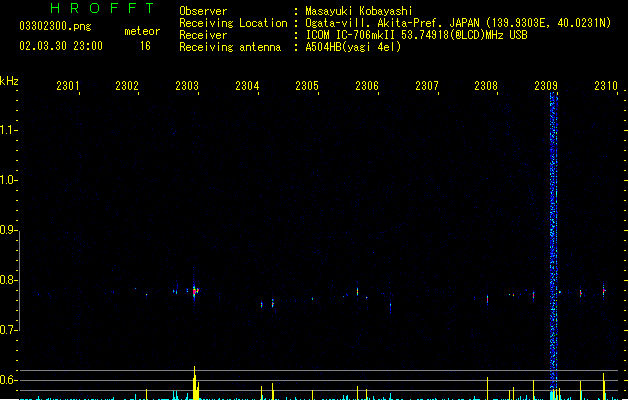629x400 pixels.
Task: Click the Receiving antenna label
Action: (230, 47)
